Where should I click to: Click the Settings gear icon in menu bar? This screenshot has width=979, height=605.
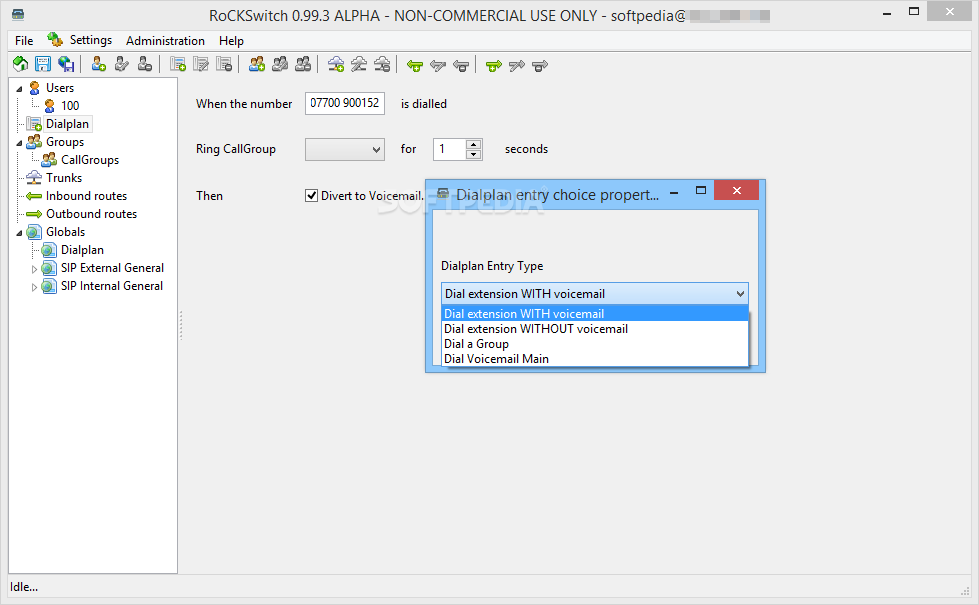[55, 39]
